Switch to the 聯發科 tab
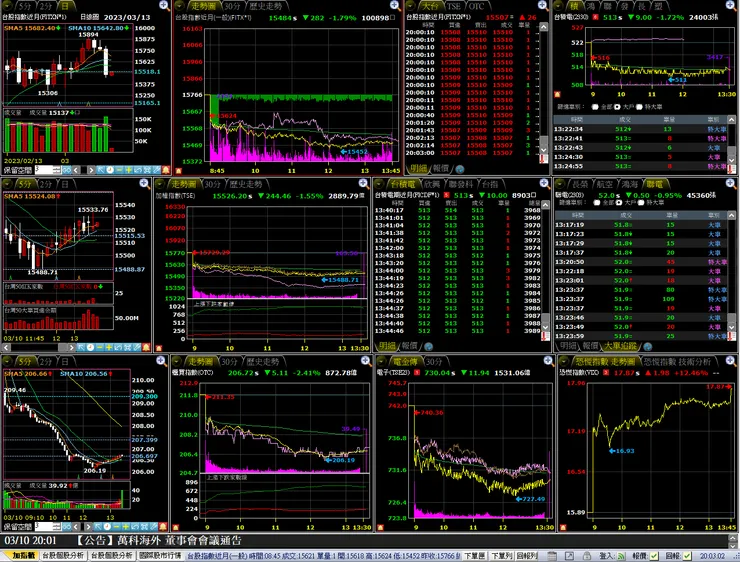740x562 pixels. click(x=461, y=184)
